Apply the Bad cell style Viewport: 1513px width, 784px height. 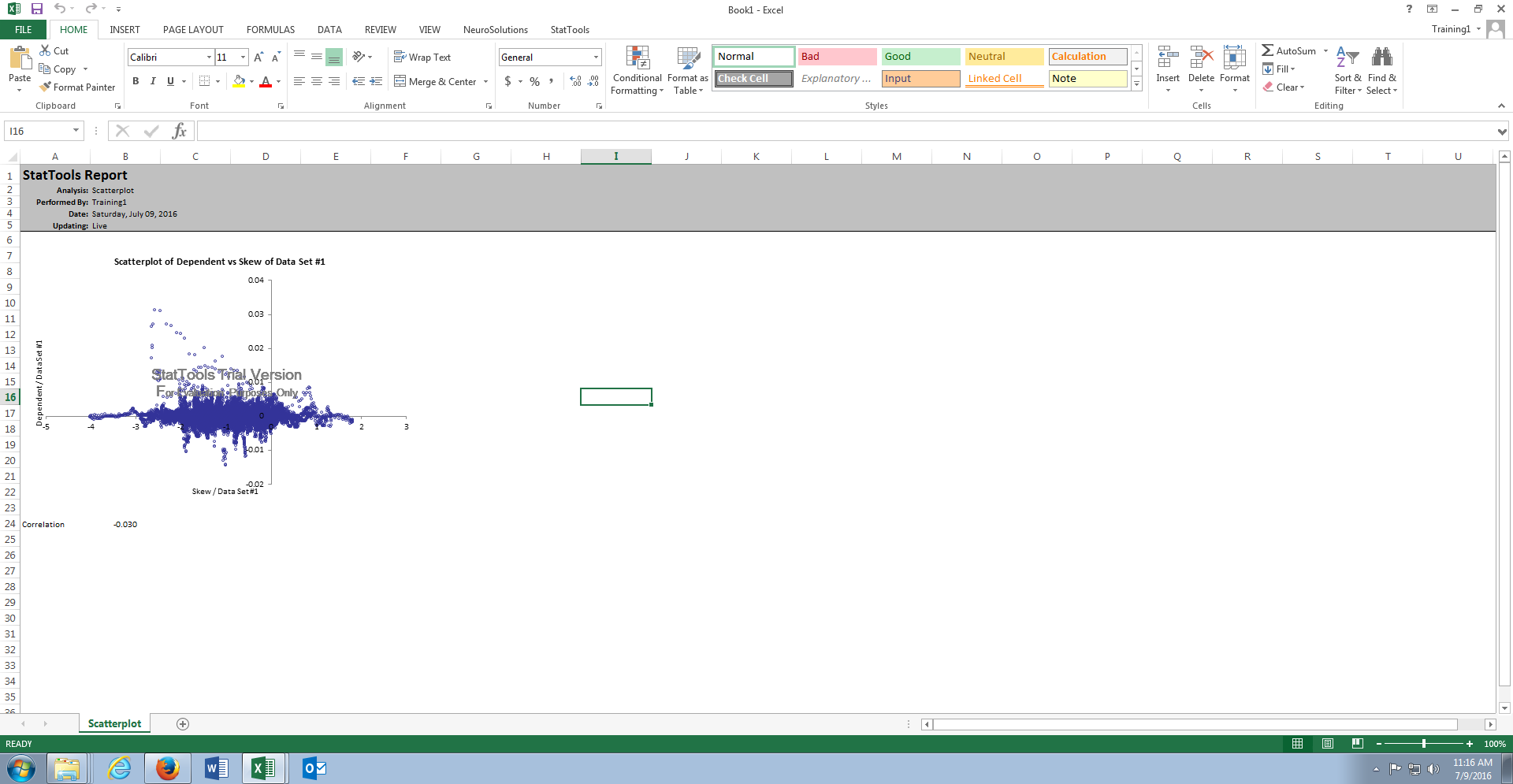point(837,56)
